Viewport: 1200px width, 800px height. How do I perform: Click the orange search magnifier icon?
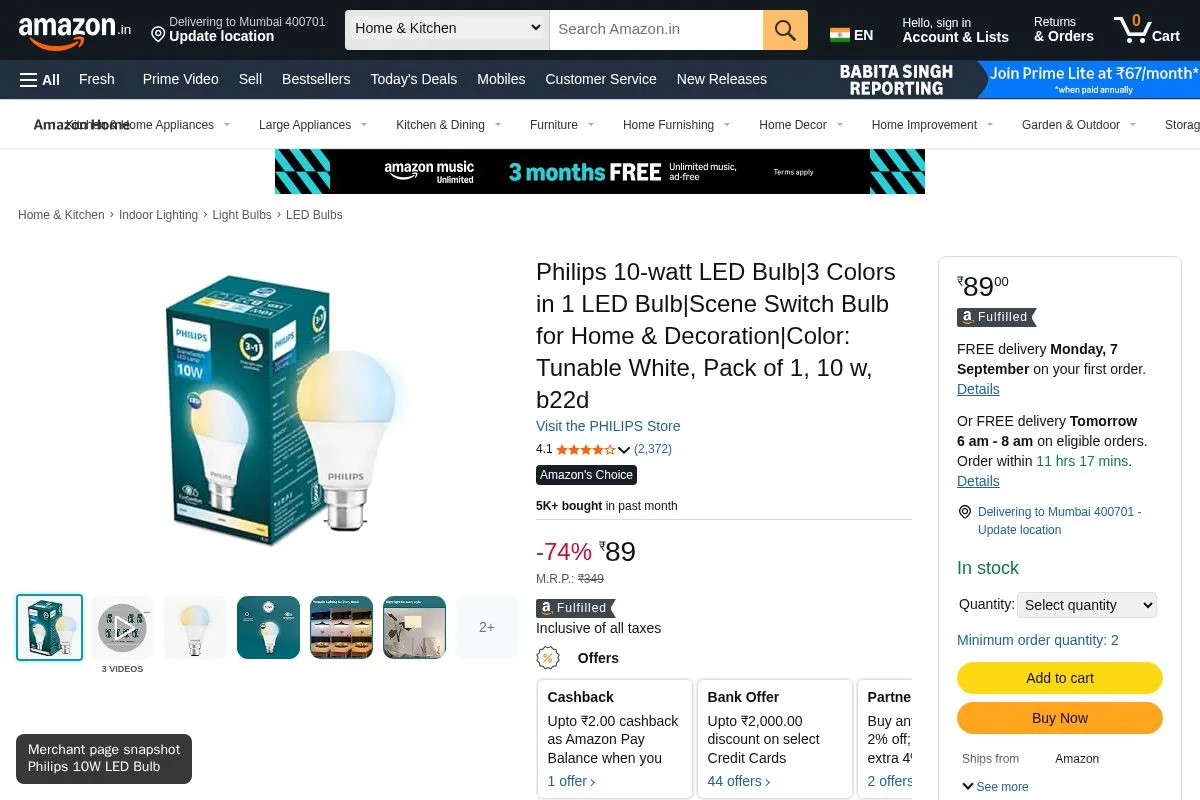785,30
